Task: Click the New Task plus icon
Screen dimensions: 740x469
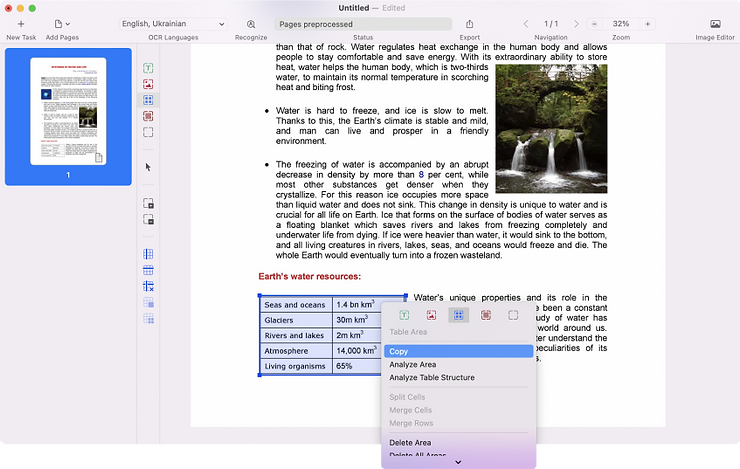Action: coord(21,24)
